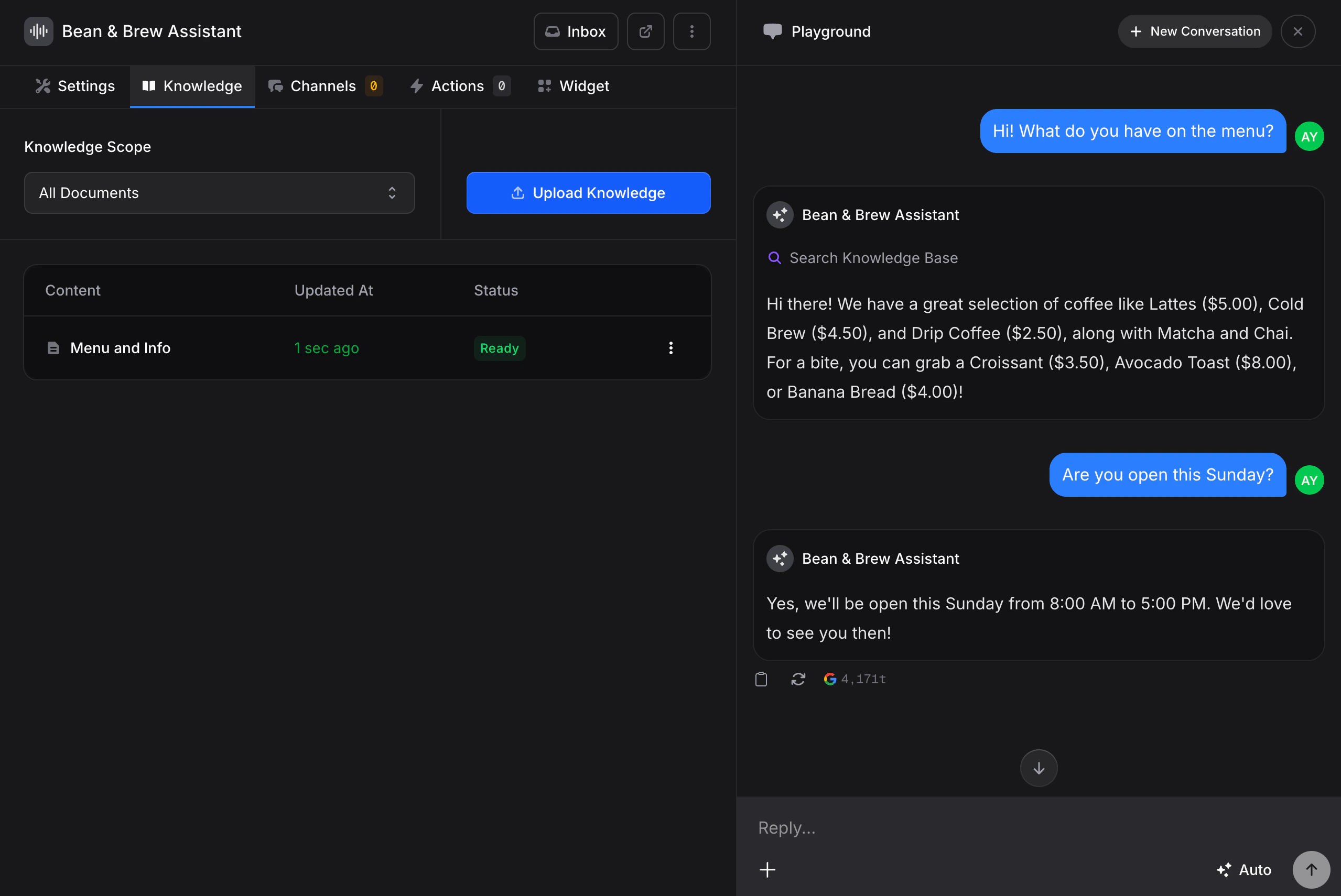This screenshot has height=896, width=1341.
Task: Regenerate the last assistant response
Action: coord(798,679)
